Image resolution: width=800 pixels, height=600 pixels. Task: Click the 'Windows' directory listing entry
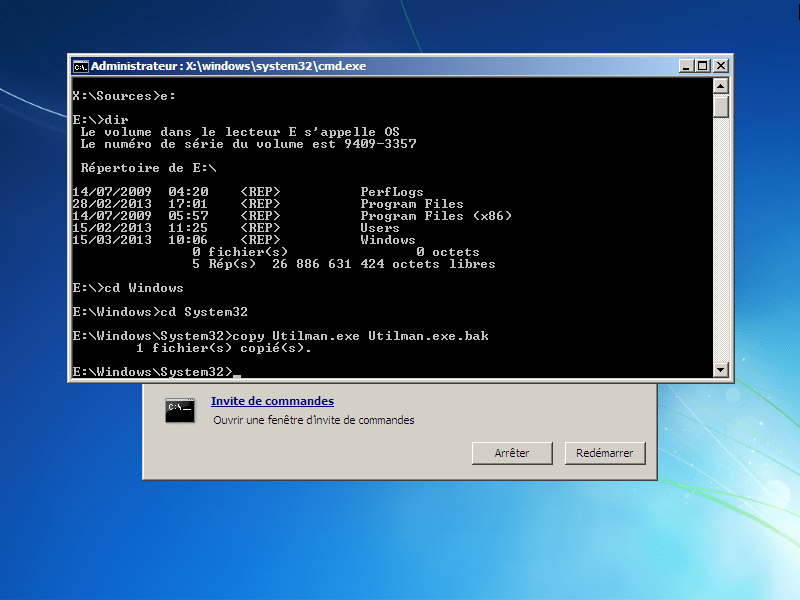(388, 240)
